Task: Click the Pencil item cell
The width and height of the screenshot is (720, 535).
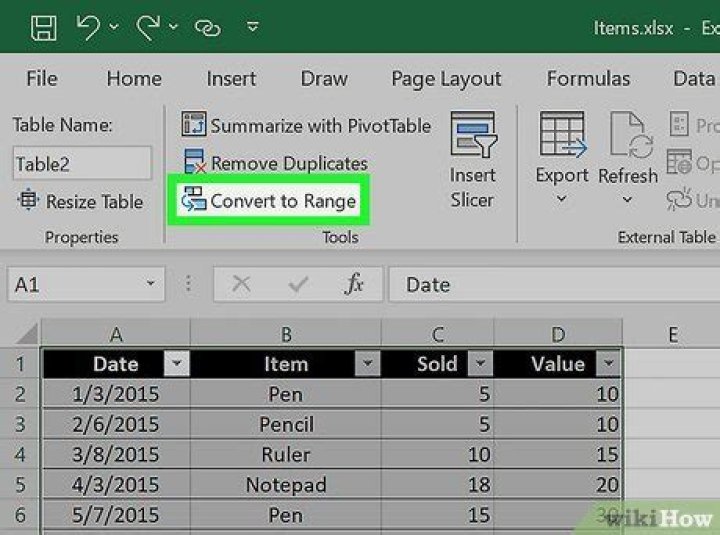Action: click(x=286, y=424)
